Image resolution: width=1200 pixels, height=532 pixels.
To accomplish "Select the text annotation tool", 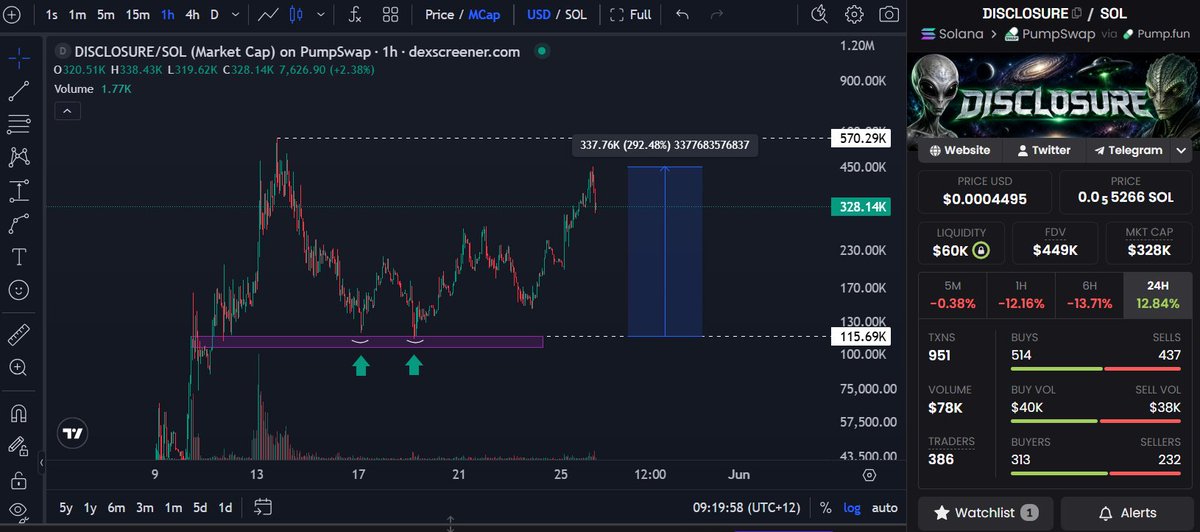I will coord(19,256).
